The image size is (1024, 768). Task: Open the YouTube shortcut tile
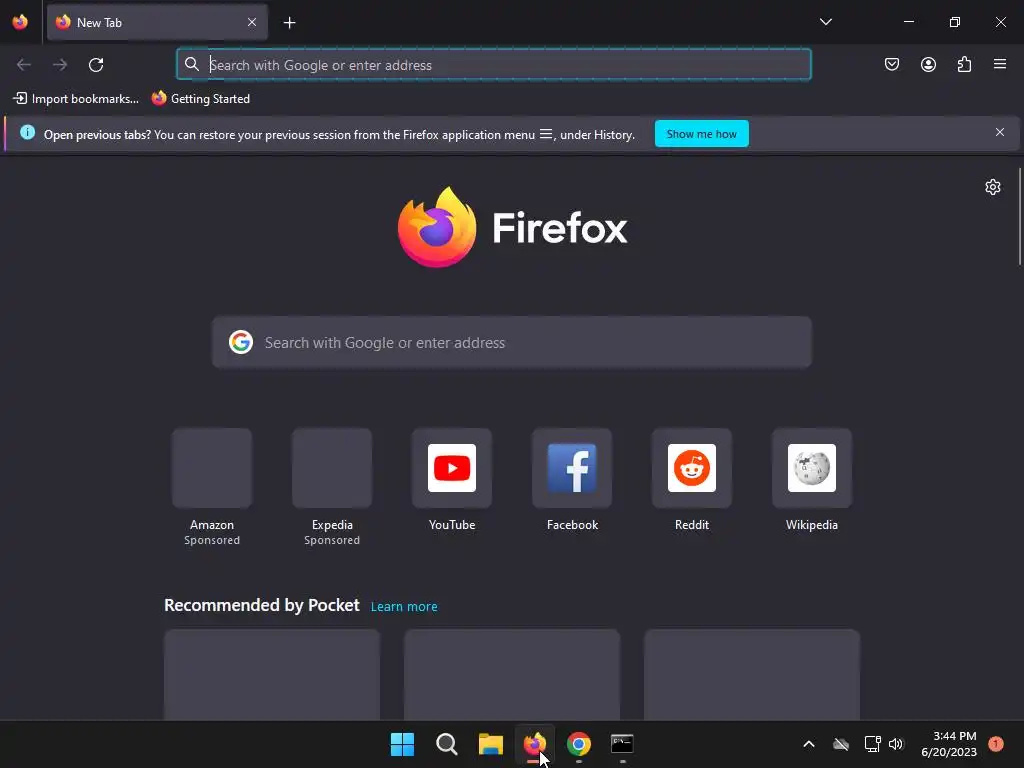coord(452,481)
